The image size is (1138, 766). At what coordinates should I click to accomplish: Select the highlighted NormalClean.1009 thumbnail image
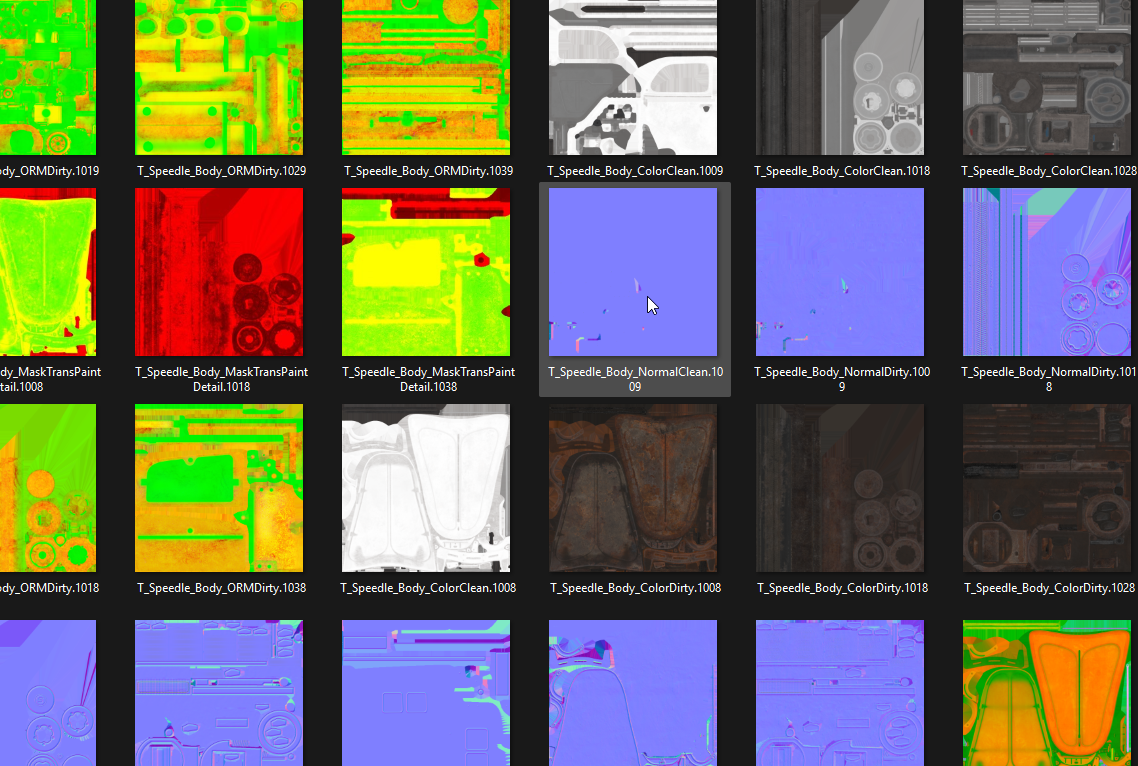[633, 272]
